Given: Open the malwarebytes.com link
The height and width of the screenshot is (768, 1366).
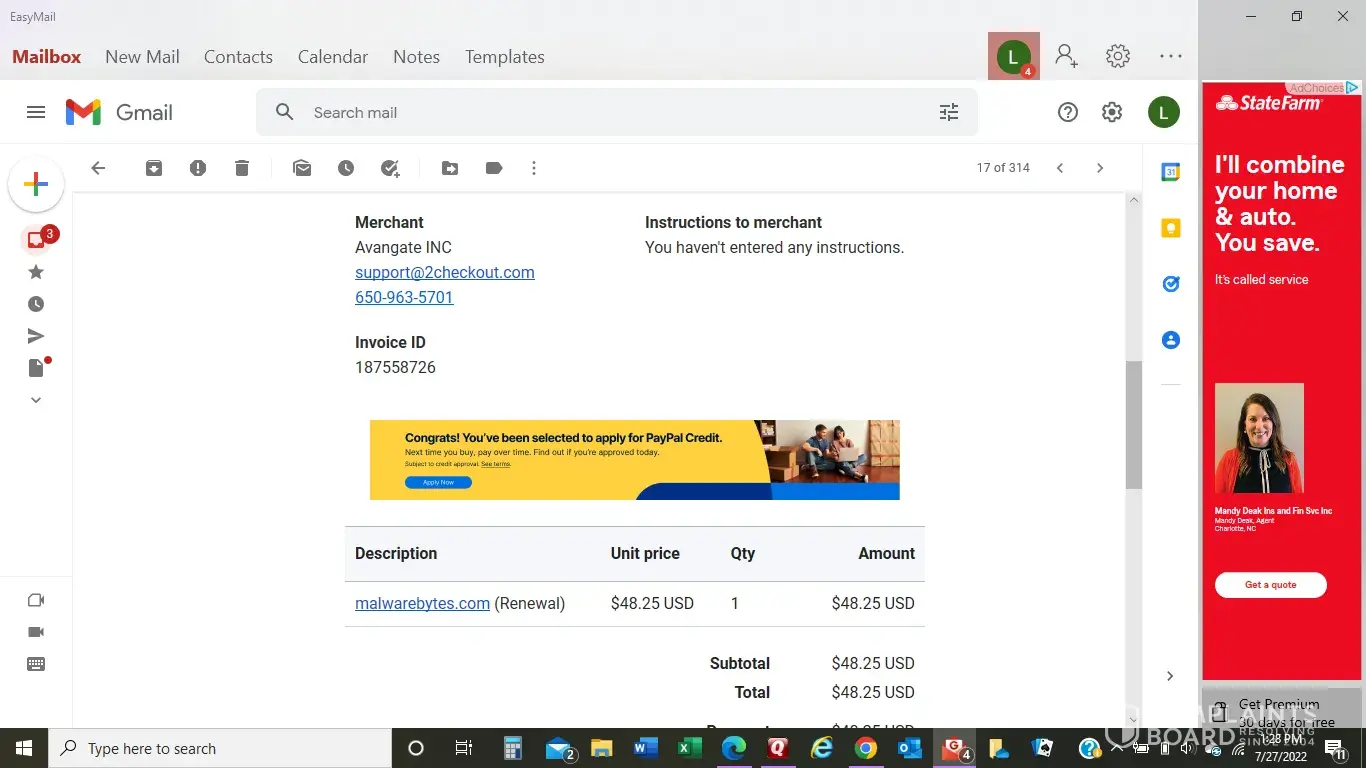Looking at the screenshot, I should [x=422, y=603].
